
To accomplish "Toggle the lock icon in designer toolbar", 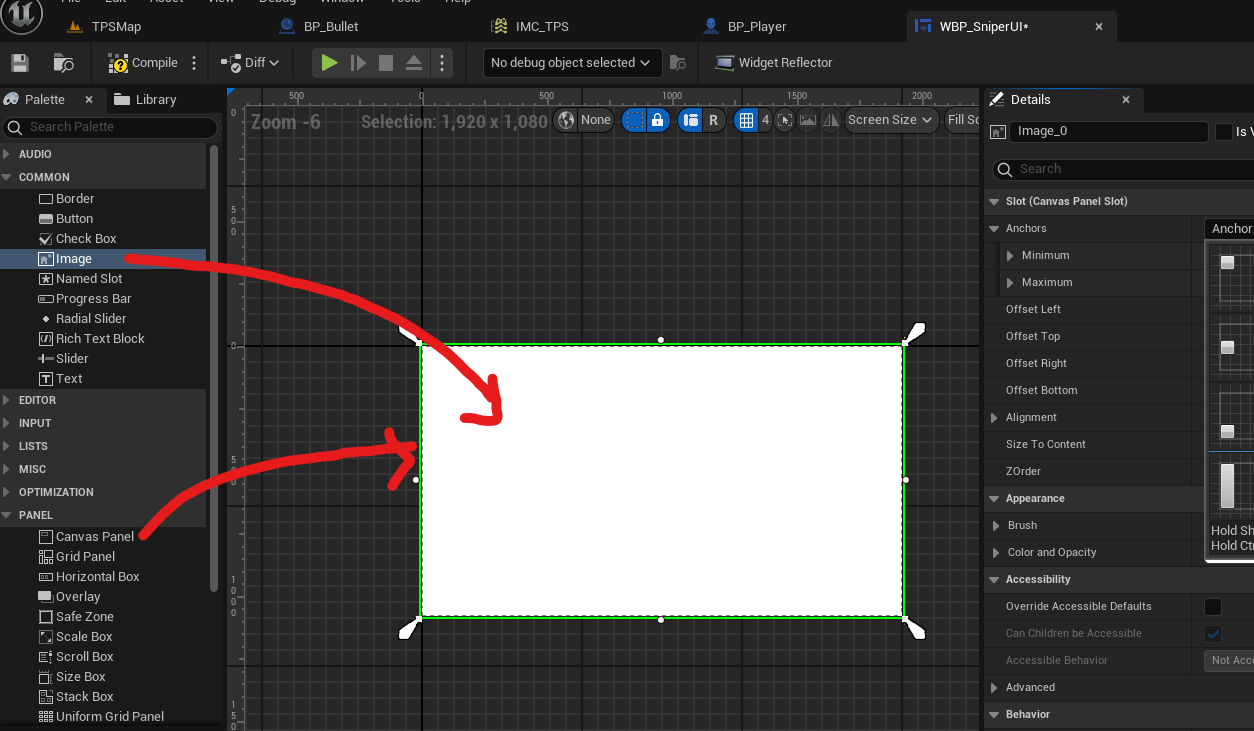I will [657, 120].
